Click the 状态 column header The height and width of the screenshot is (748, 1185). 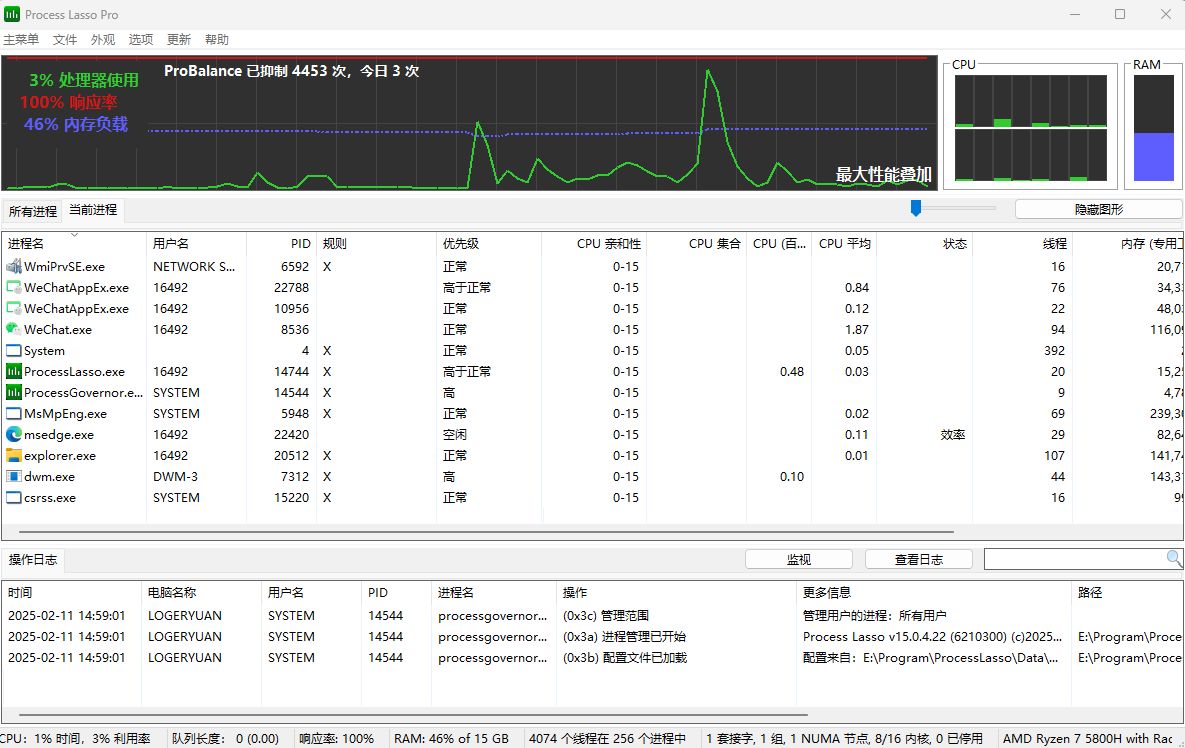[924, 243]
